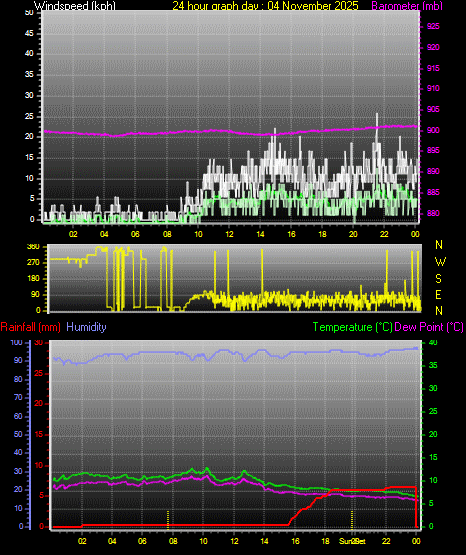Click the 24 hour graph day title
The width and height of the screenshot is (466, 555).
point(265,5)
